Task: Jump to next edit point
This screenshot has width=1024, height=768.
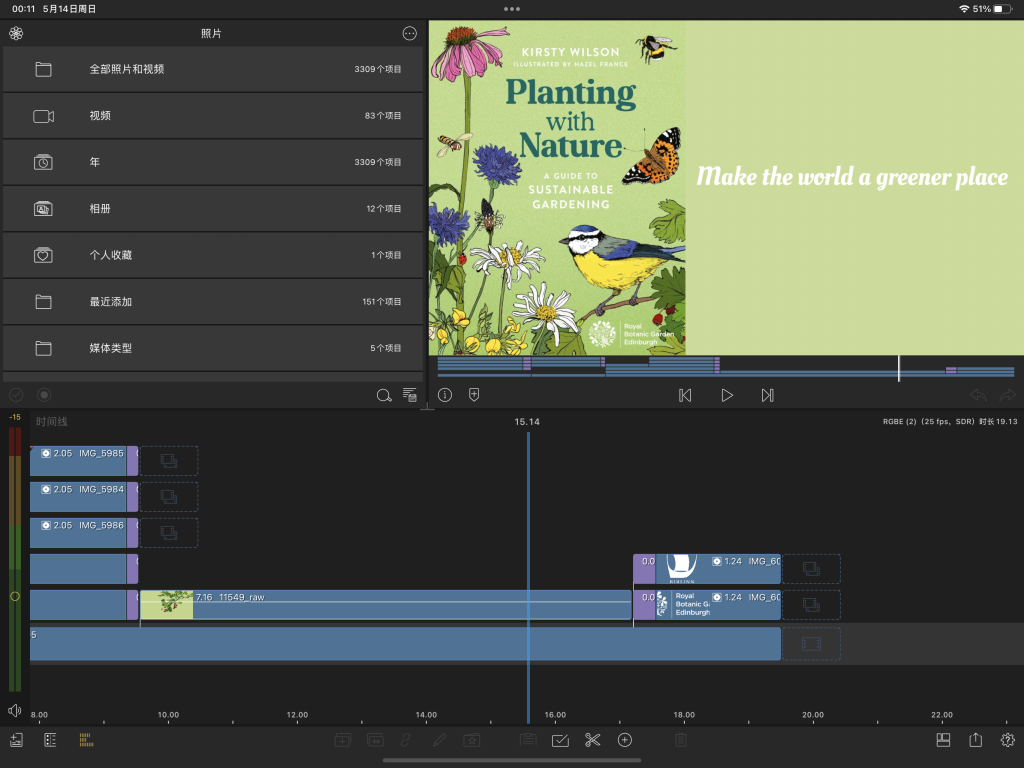Action: (x=767, y=395)
